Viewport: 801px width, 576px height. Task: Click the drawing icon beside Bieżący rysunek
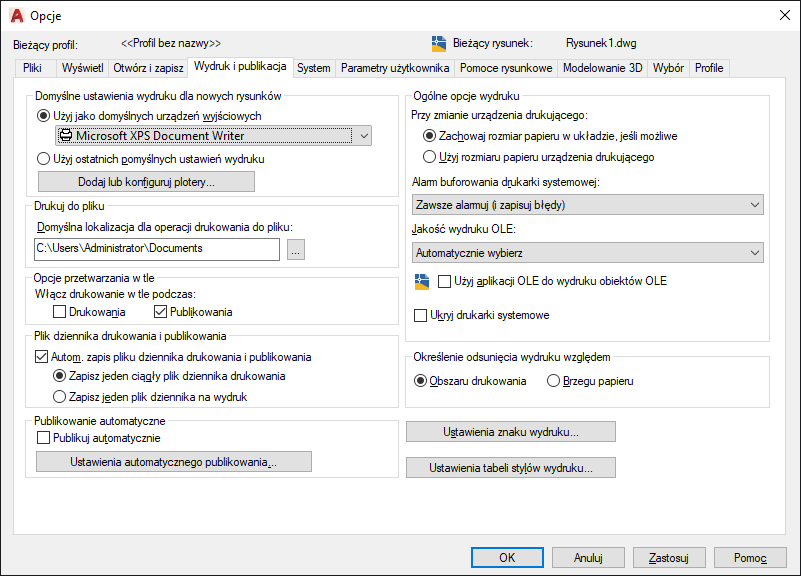point(439,44)
